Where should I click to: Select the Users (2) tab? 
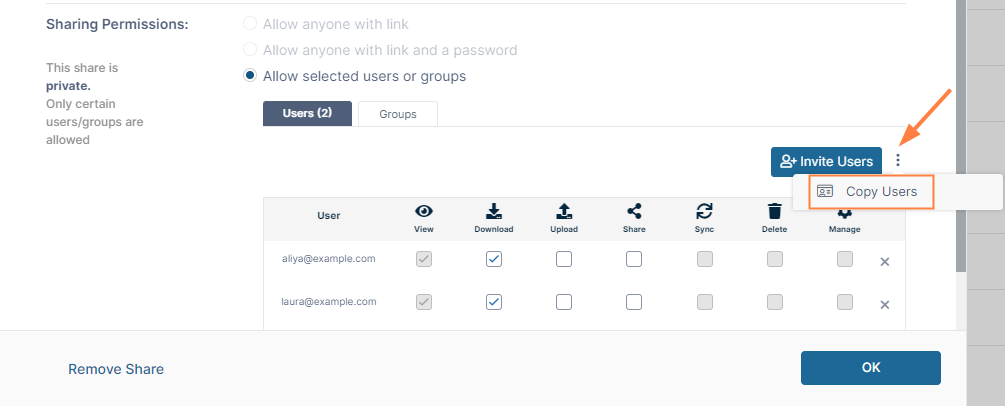307,114
